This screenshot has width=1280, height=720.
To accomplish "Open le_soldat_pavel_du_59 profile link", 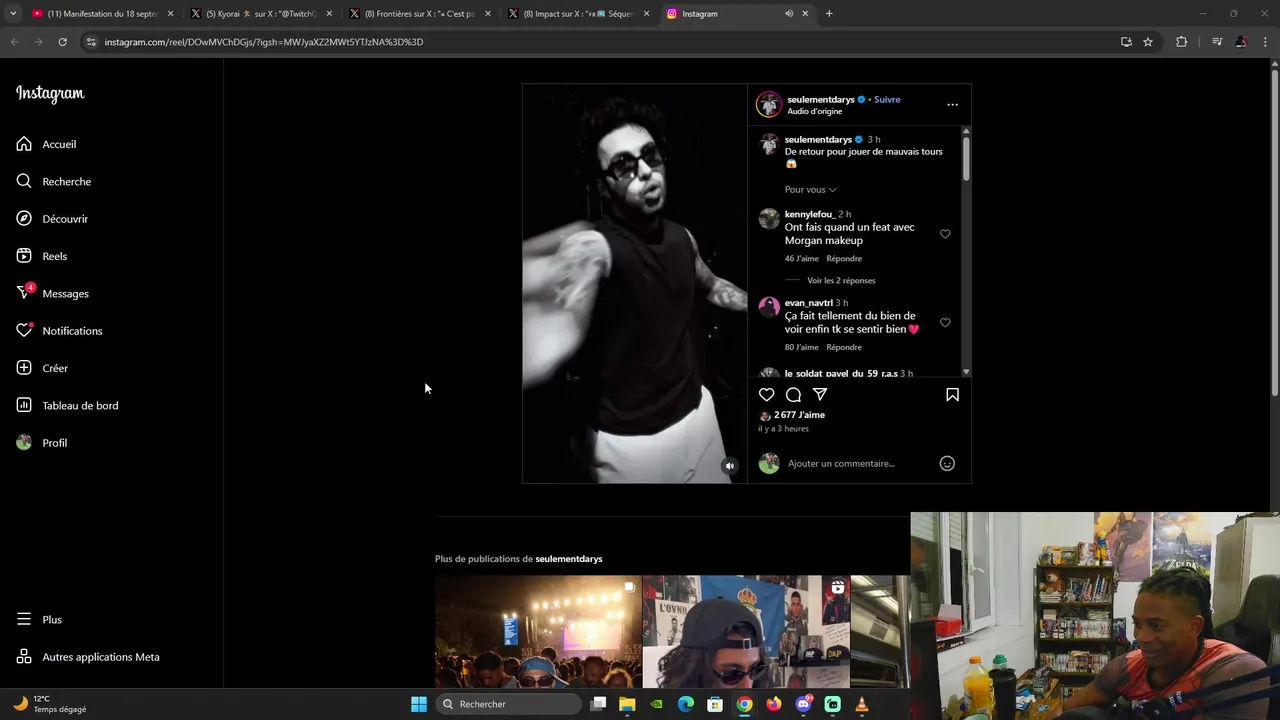I will coord(841,373).
